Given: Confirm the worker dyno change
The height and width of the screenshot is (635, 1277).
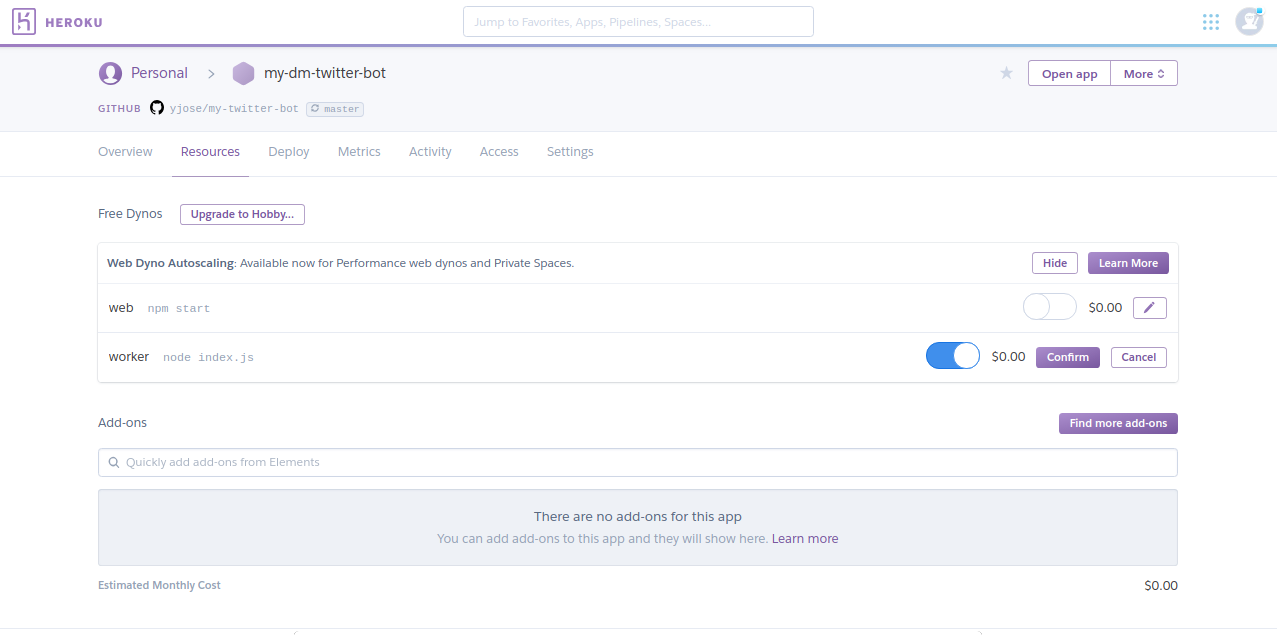Looking at the screenshot, I should coord(1068,357).
